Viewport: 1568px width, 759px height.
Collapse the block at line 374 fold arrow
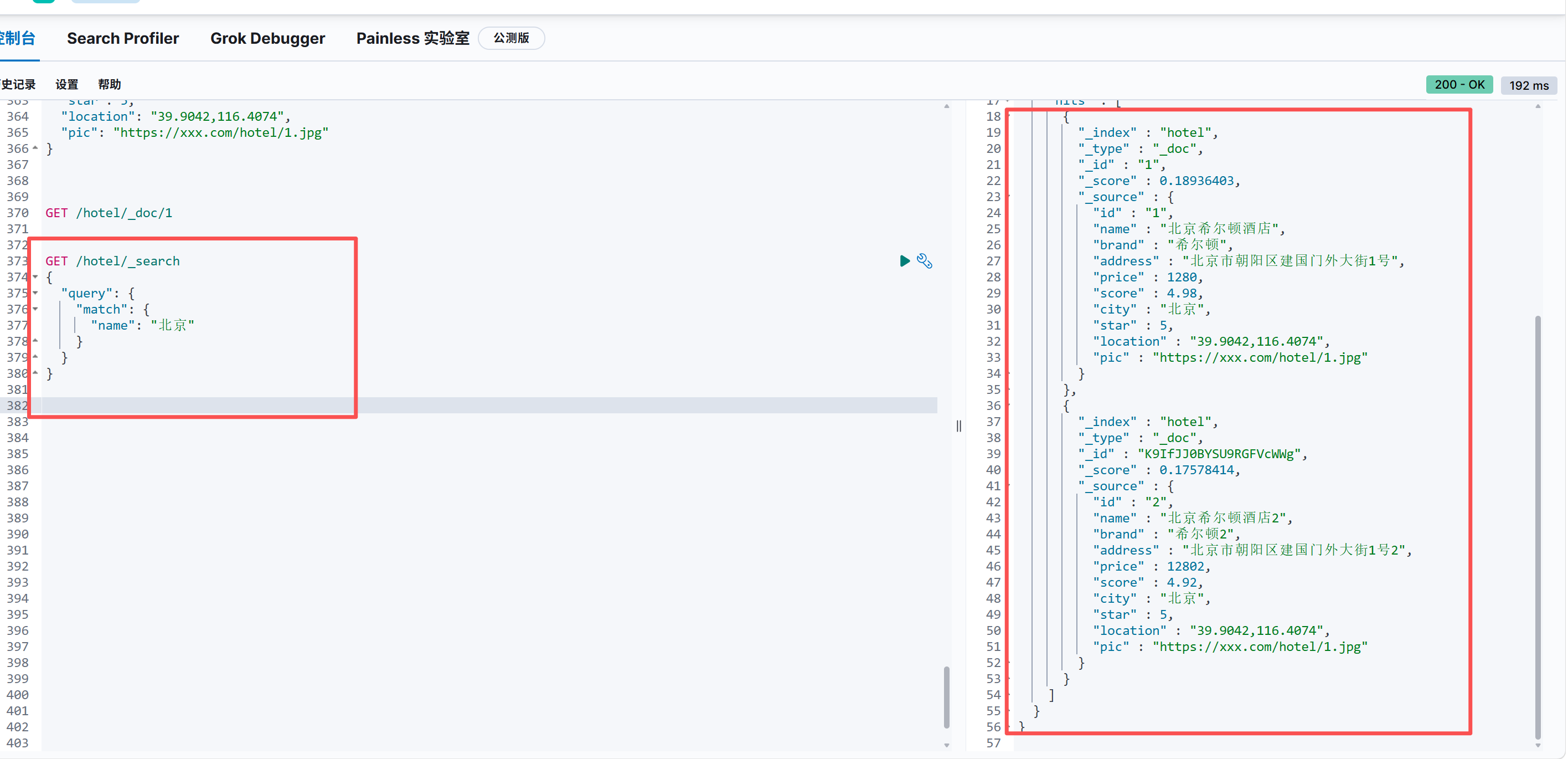[x=35, y=277]
